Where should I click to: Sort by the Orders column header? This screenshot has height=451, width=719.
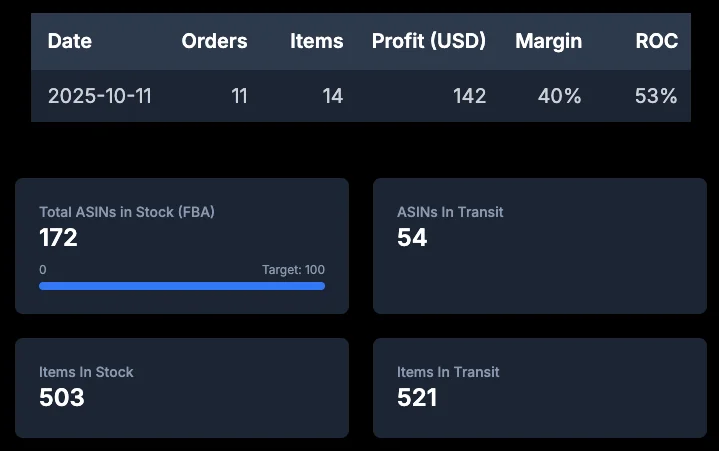coord(214,41)
